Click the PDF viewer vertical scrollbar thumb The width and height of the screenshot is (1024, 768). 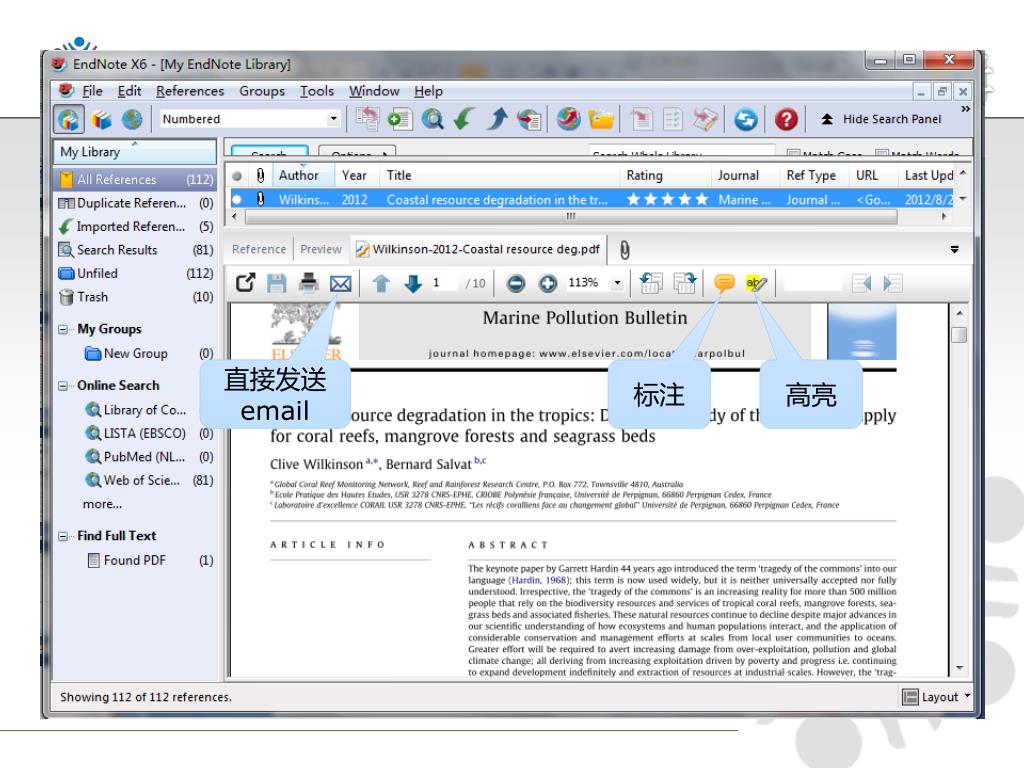(959, 335)
